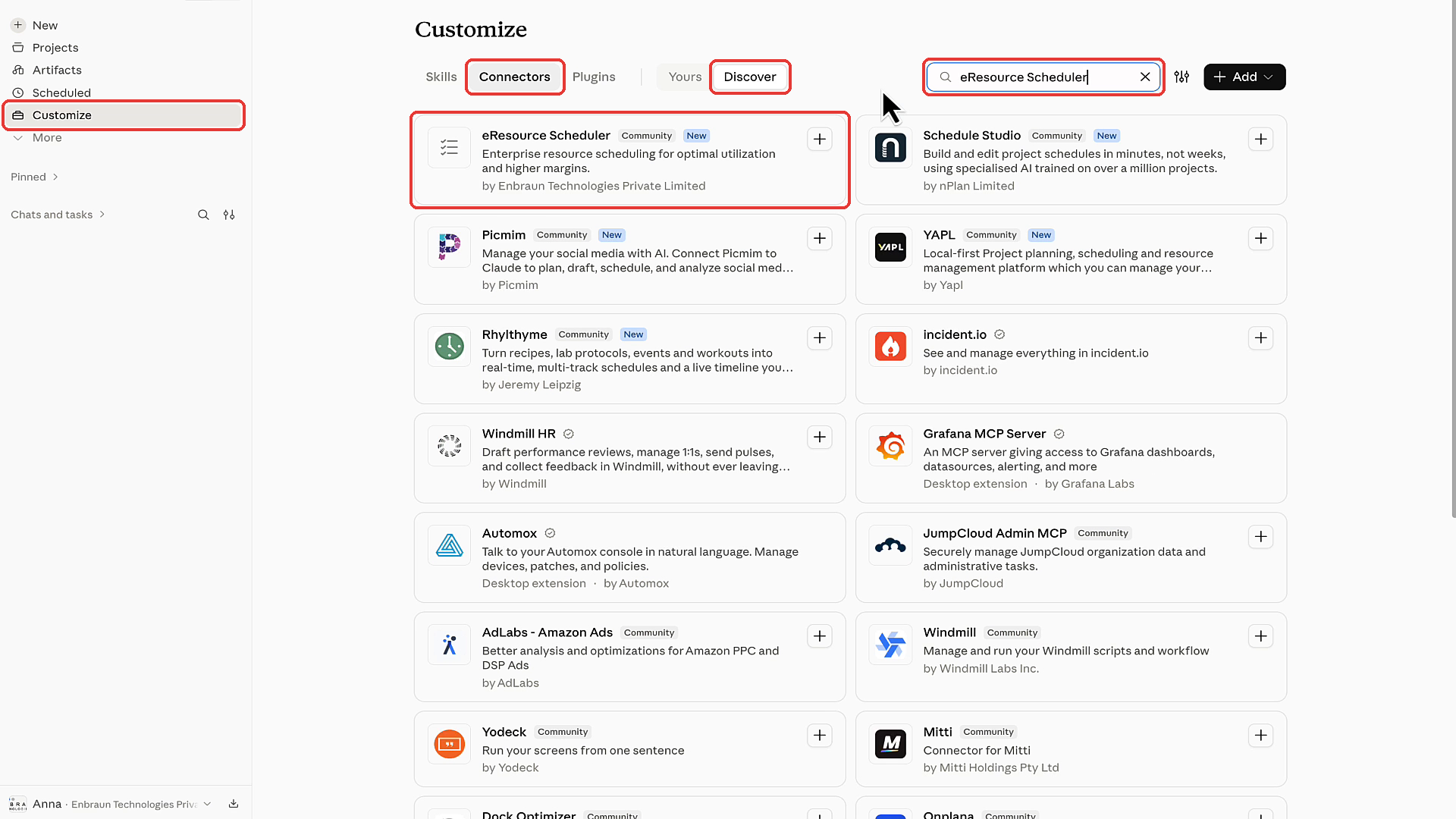1456x819 pixels.
Task: Search chats and tasks magnifier icon
Action: tap(203, 215)
